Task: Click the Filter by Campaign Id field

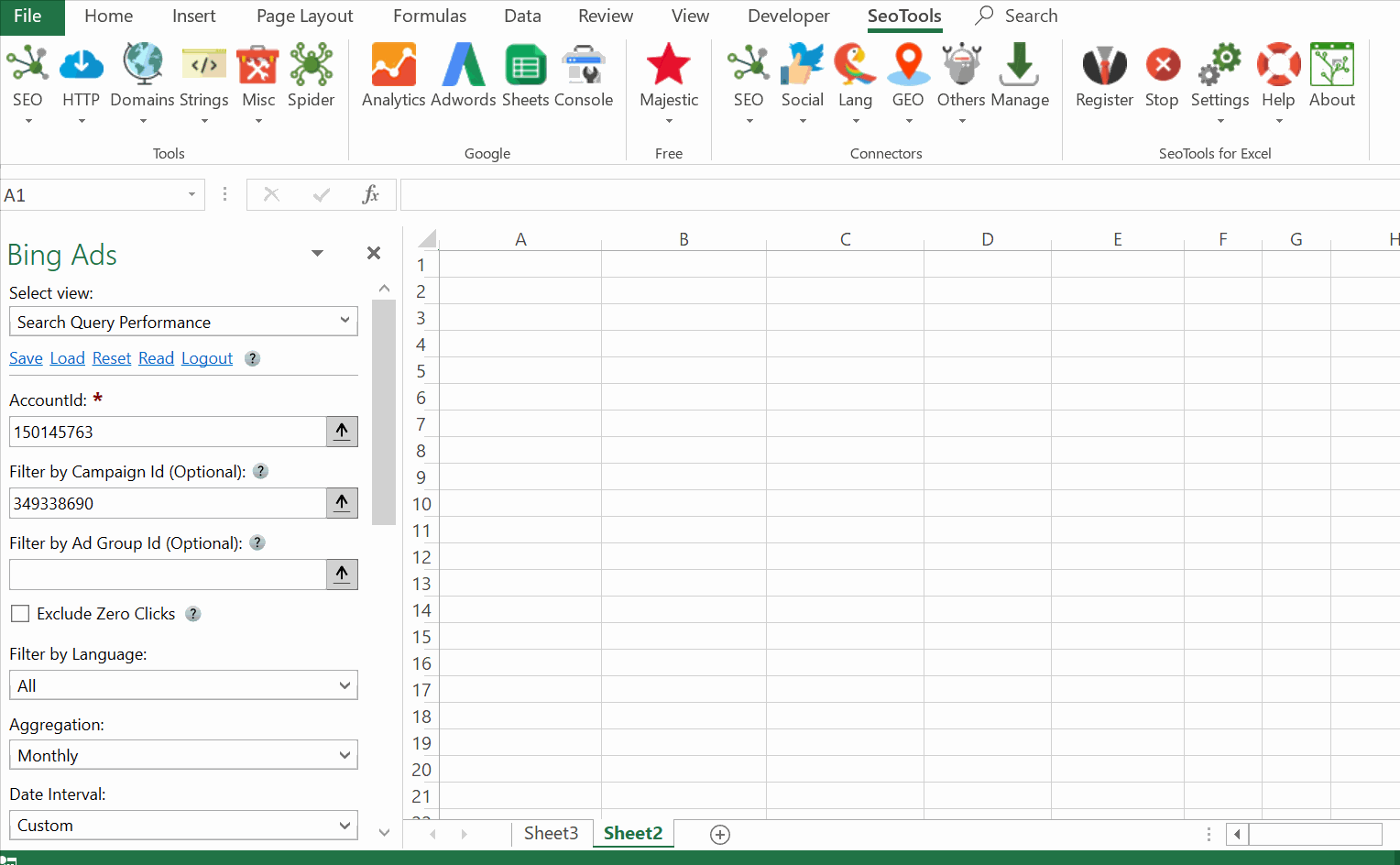Action: pos(168,503)
